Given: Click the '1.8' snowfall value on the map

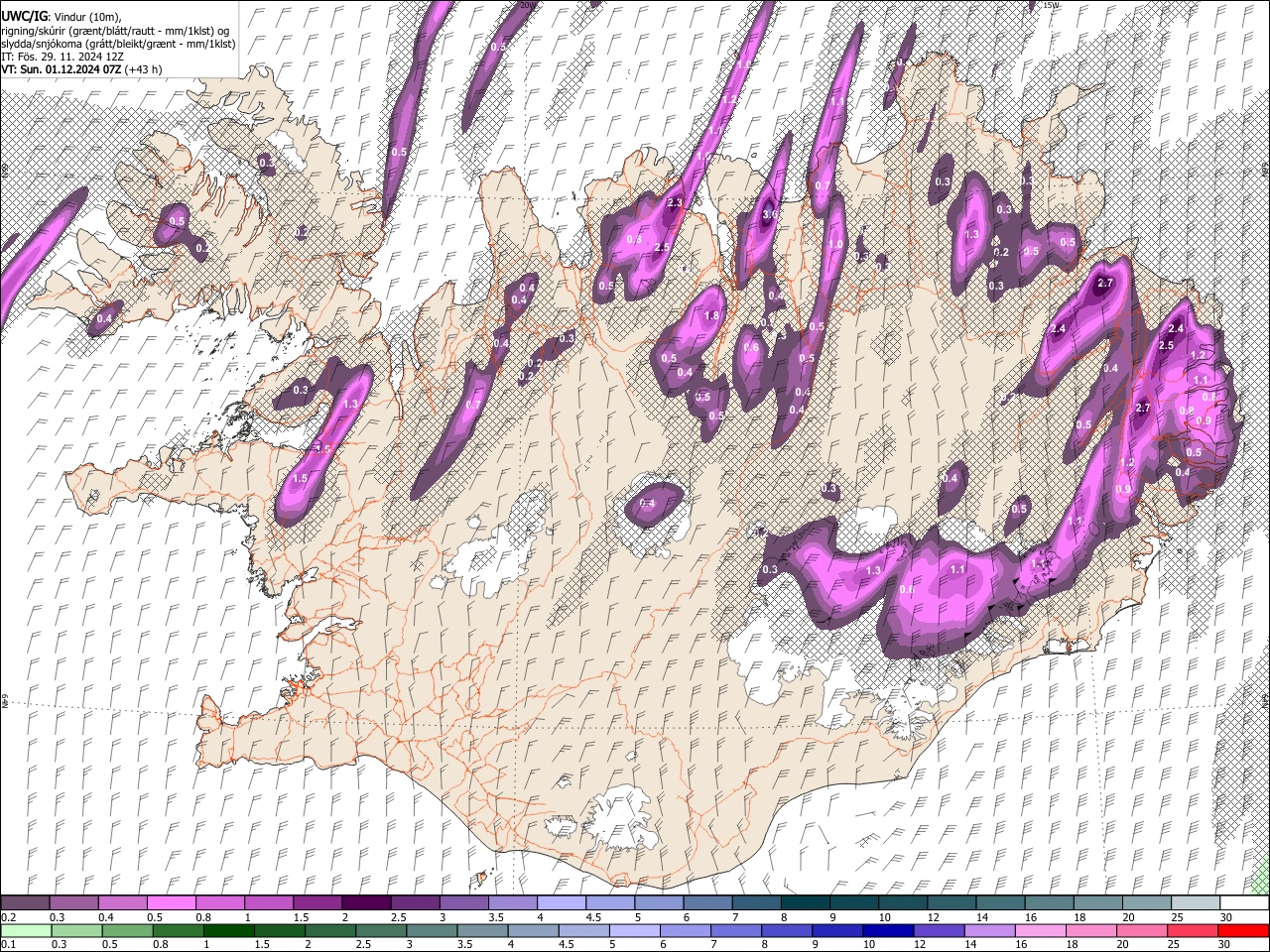Looking at the screenshot, I should 711,315.
